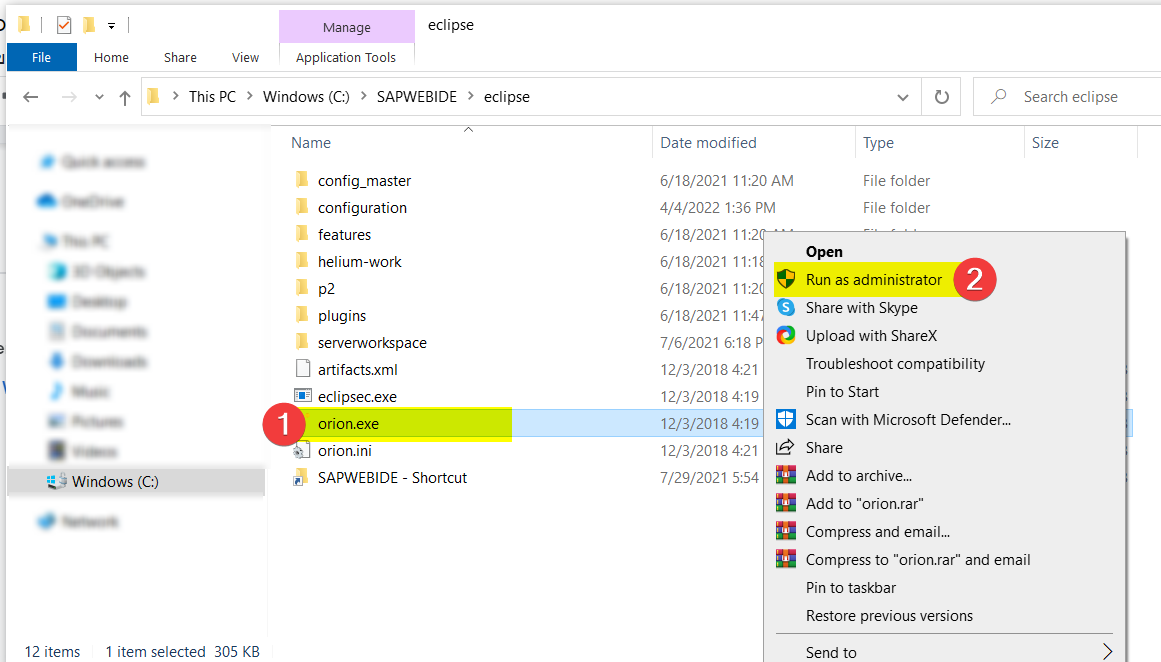Click the orion.exe file name
The width and height of the screenshot is (1161, 662).
click(x=348, y=424)
